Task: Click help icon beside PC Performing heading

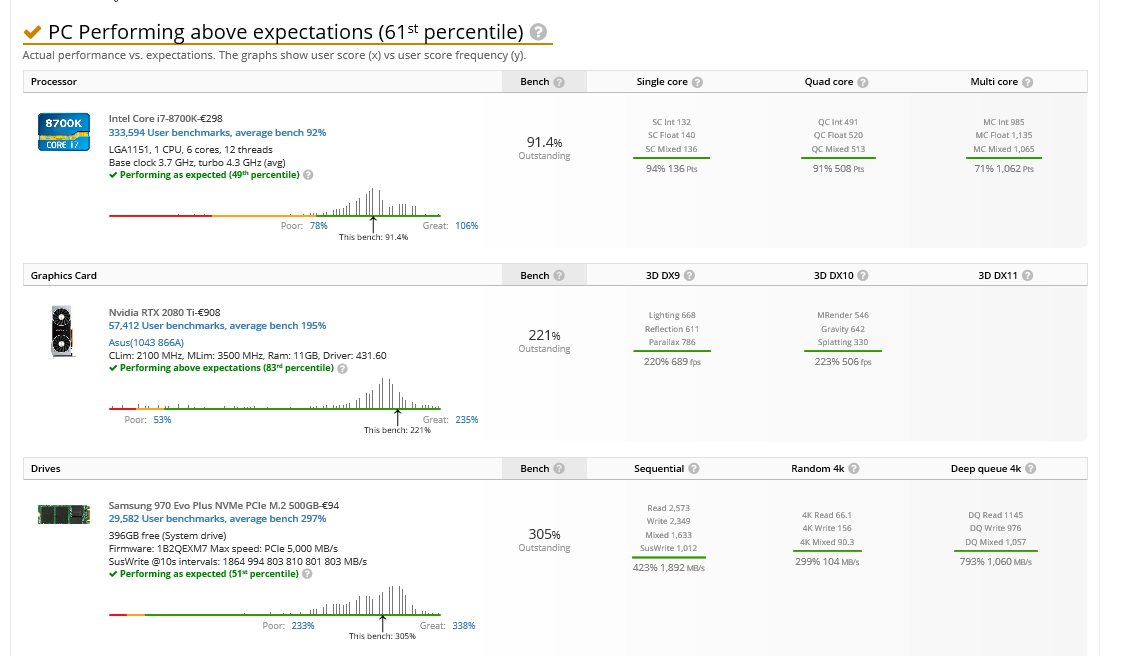Action: [539, 32]
